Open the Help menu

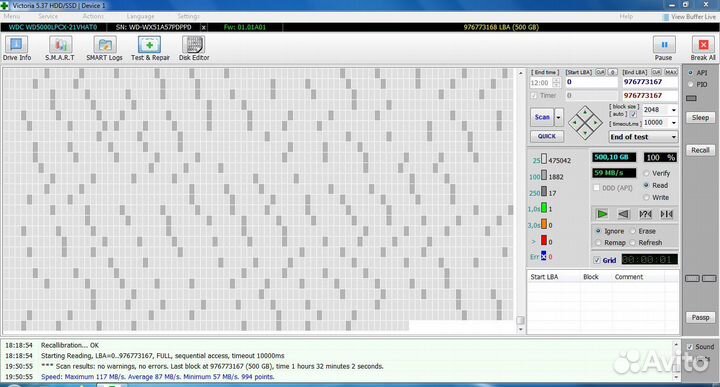click(626, 17)
